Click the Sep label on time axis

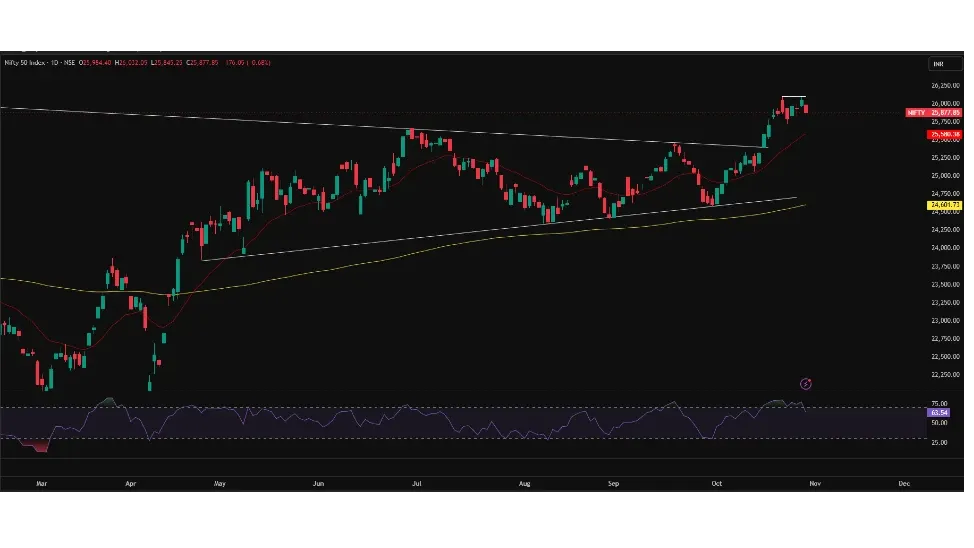(613, 483)
